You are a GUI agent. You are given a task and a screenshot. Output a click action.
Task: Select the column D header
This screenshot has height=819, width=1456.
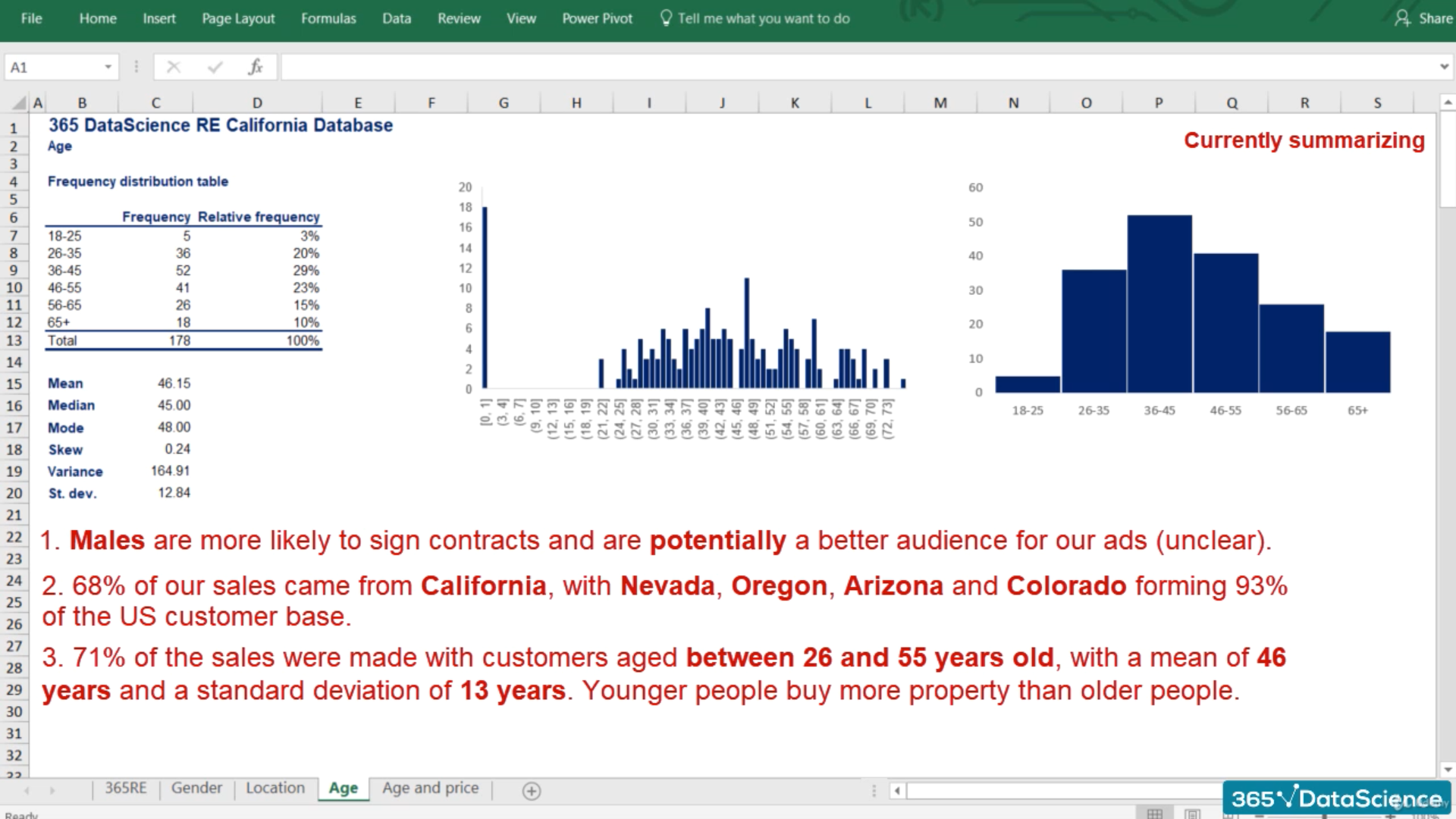257,103
